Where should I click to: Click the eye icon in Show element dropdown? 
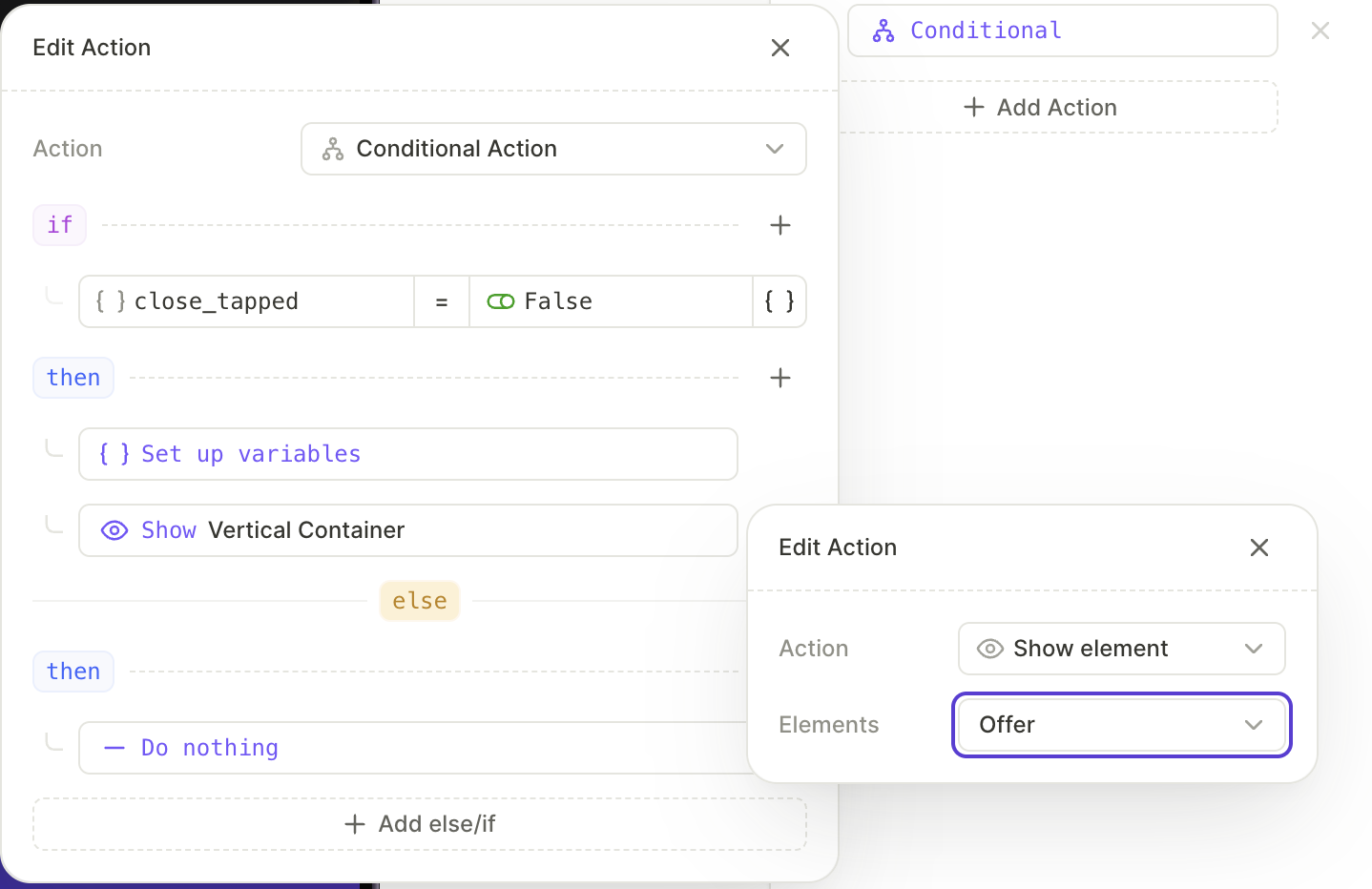(x=990, y=649)
